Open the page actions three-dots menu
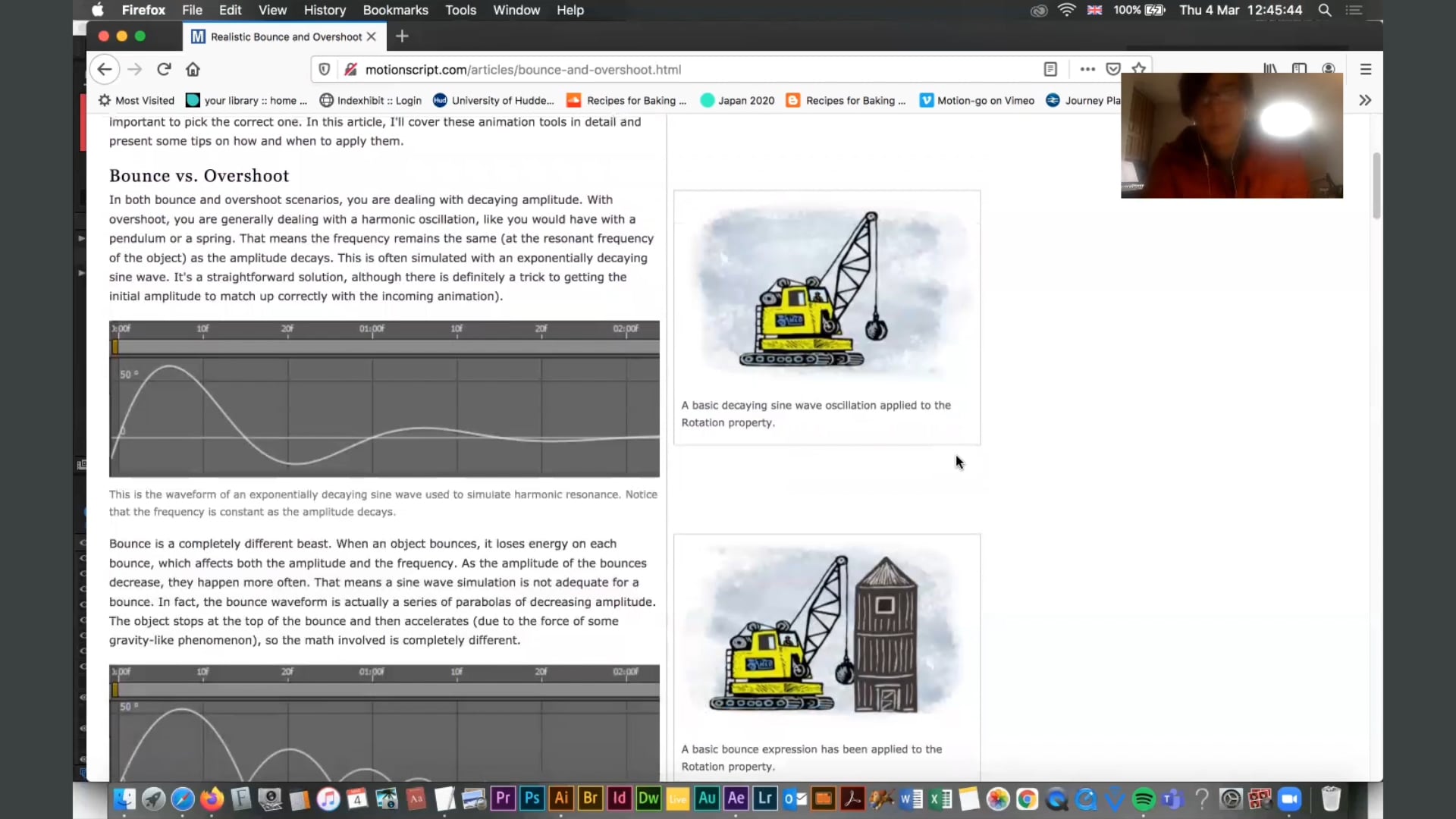 tap(1087, 70)
